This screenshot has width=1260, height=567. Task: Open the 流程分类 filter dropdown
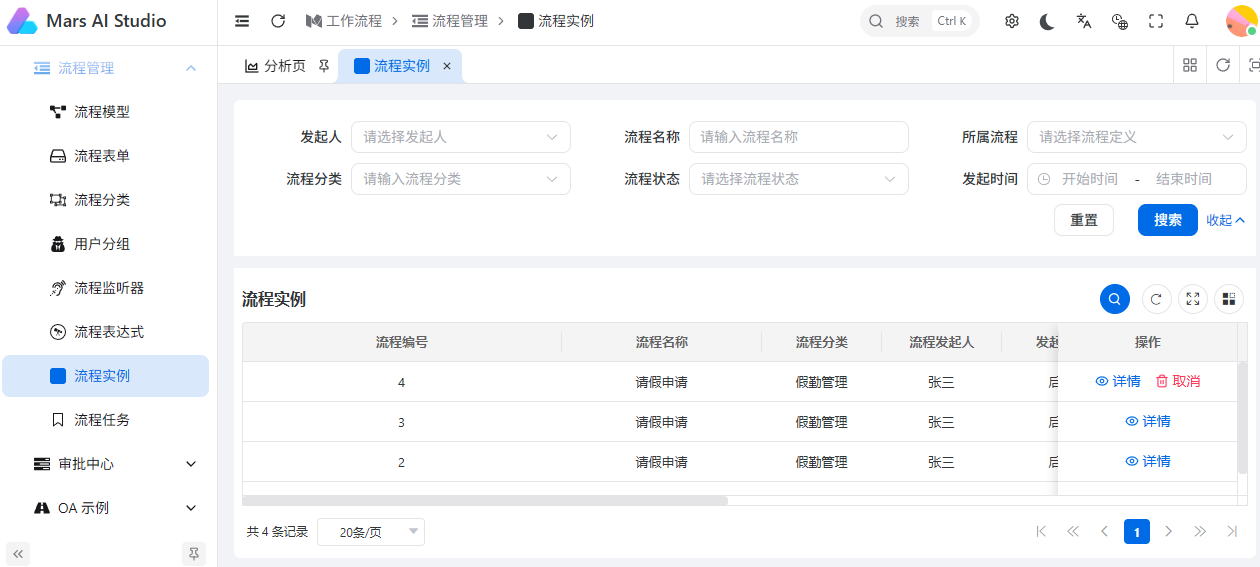[x=461, y=179]
